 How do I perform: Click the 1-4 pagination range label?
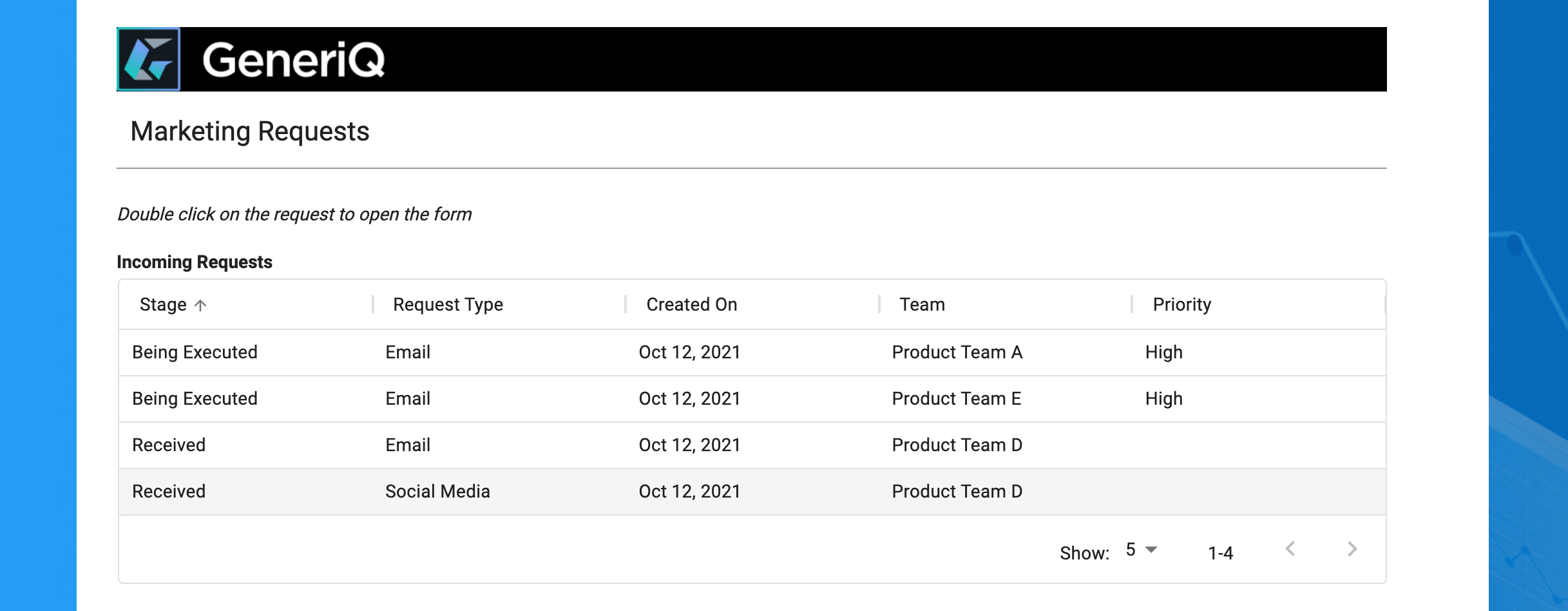point(1221,553)
